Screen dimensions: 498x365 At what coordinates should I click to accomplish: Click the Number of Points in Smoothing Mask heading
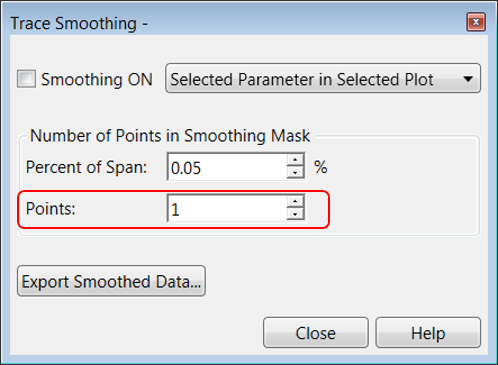pos(170,136)
